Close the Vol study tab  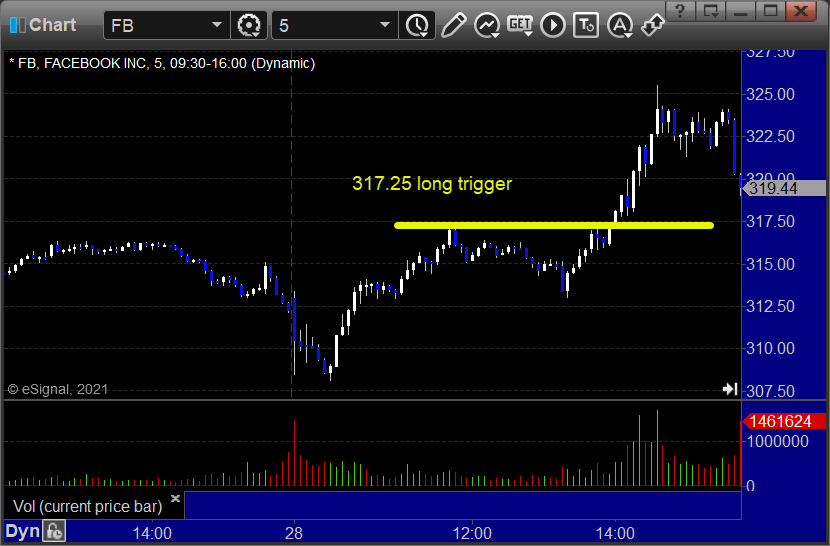point(176,498)
